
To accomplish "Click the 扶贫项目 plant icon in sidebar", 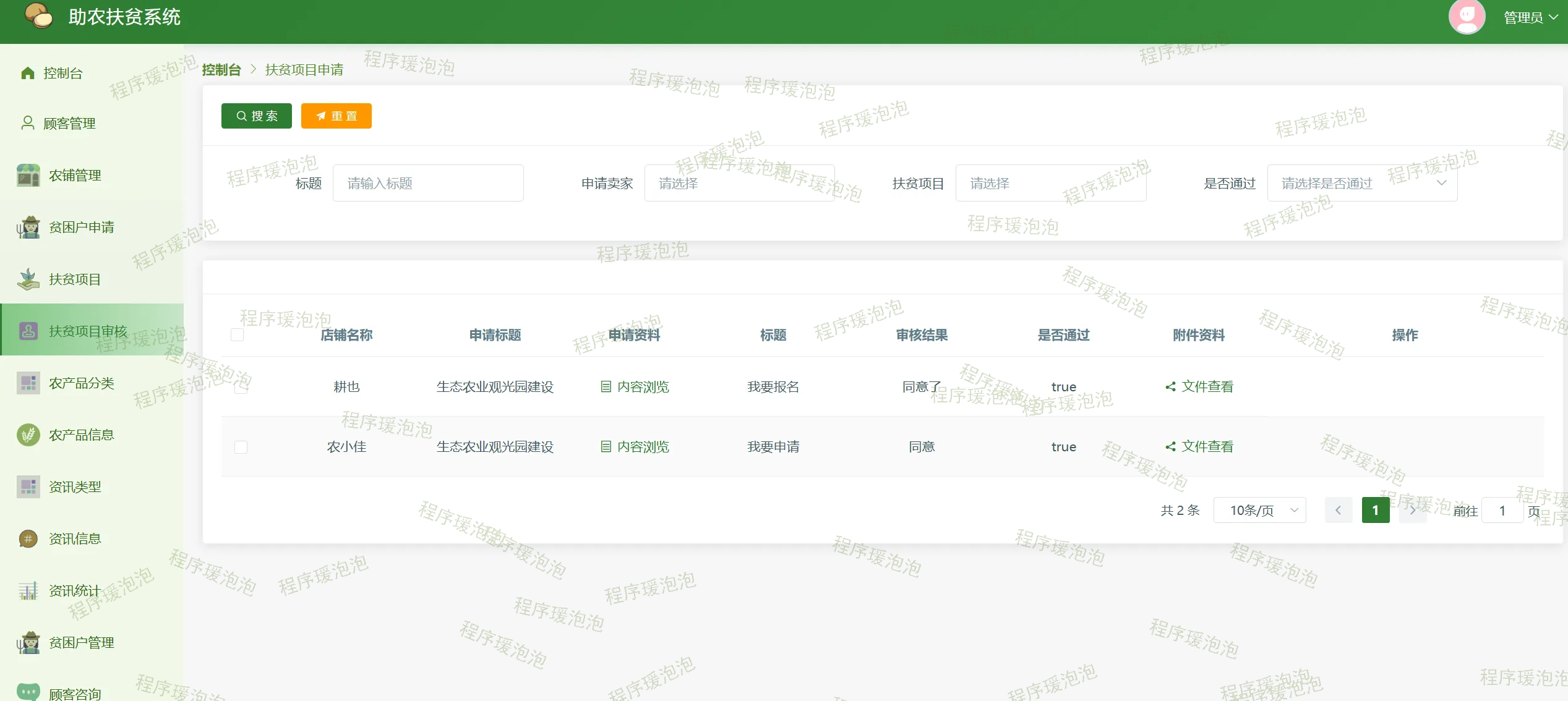I will [28, 279].
